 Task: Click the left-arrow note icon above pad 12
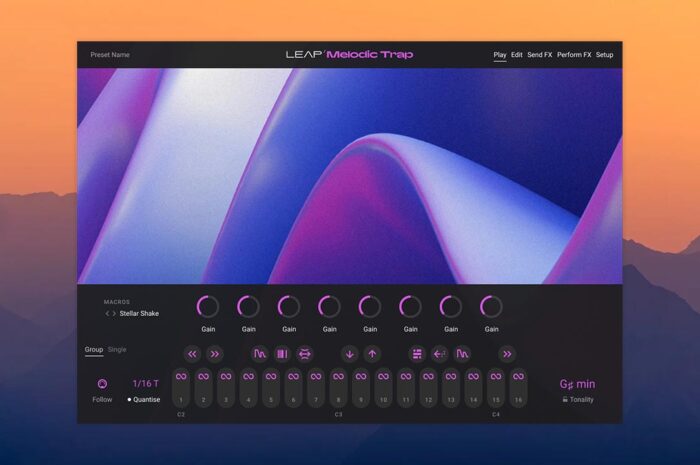click(440, 354)
